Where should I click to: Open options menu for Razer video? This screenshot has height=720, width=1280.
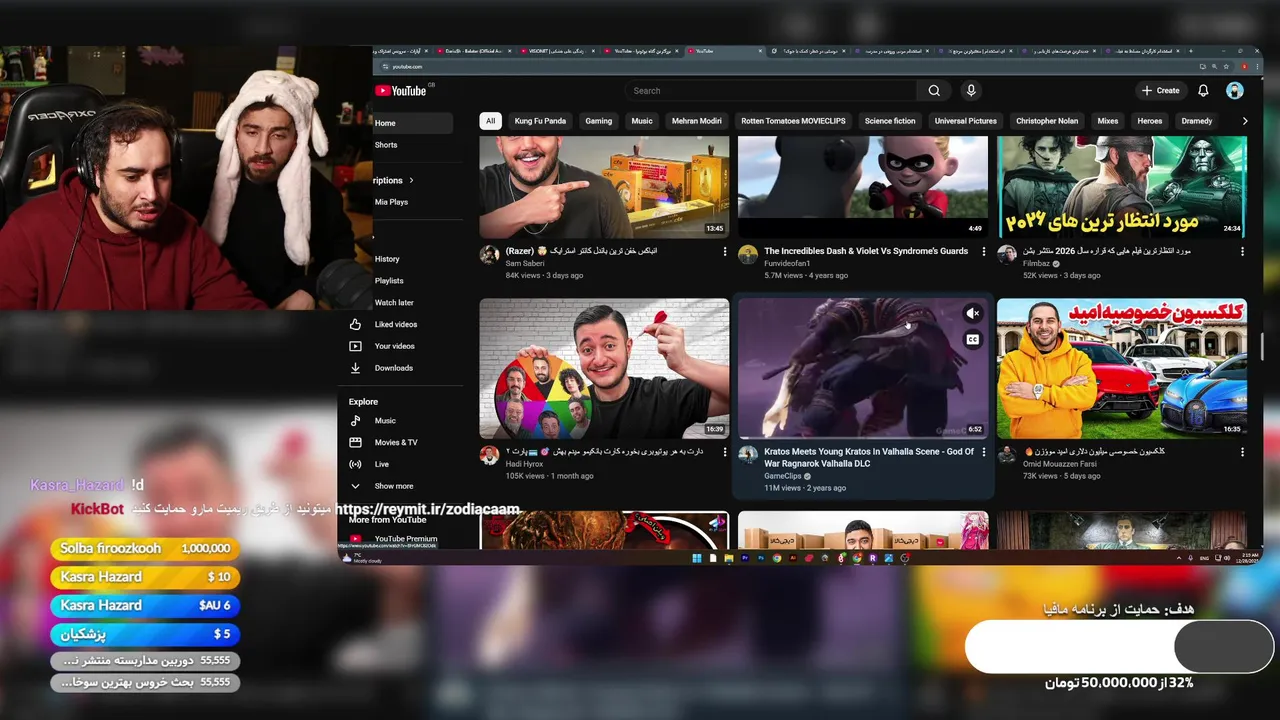coord(725,252)
